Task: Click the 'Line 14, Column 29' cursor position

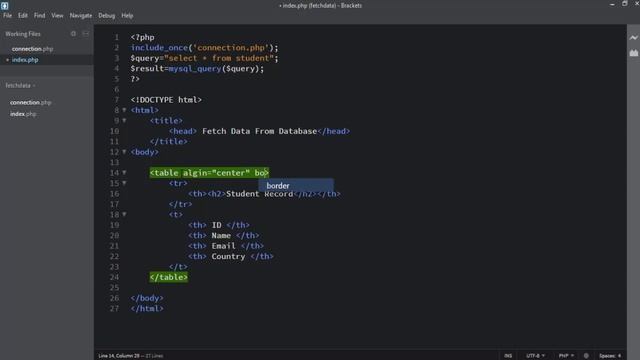Action: pyautogui.click(x=118, y=356)
